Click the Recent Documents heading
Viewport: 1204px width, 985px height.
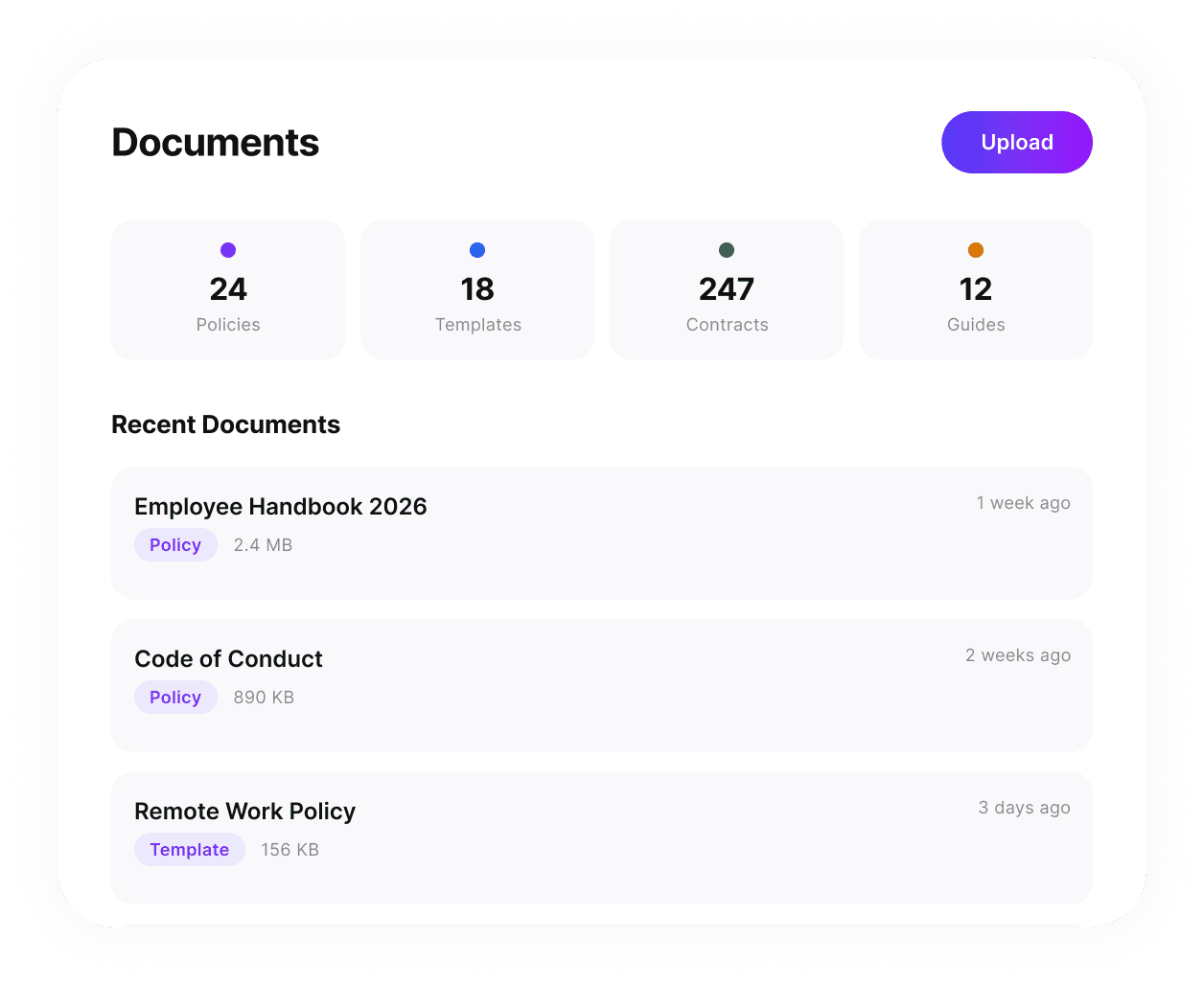226,424
